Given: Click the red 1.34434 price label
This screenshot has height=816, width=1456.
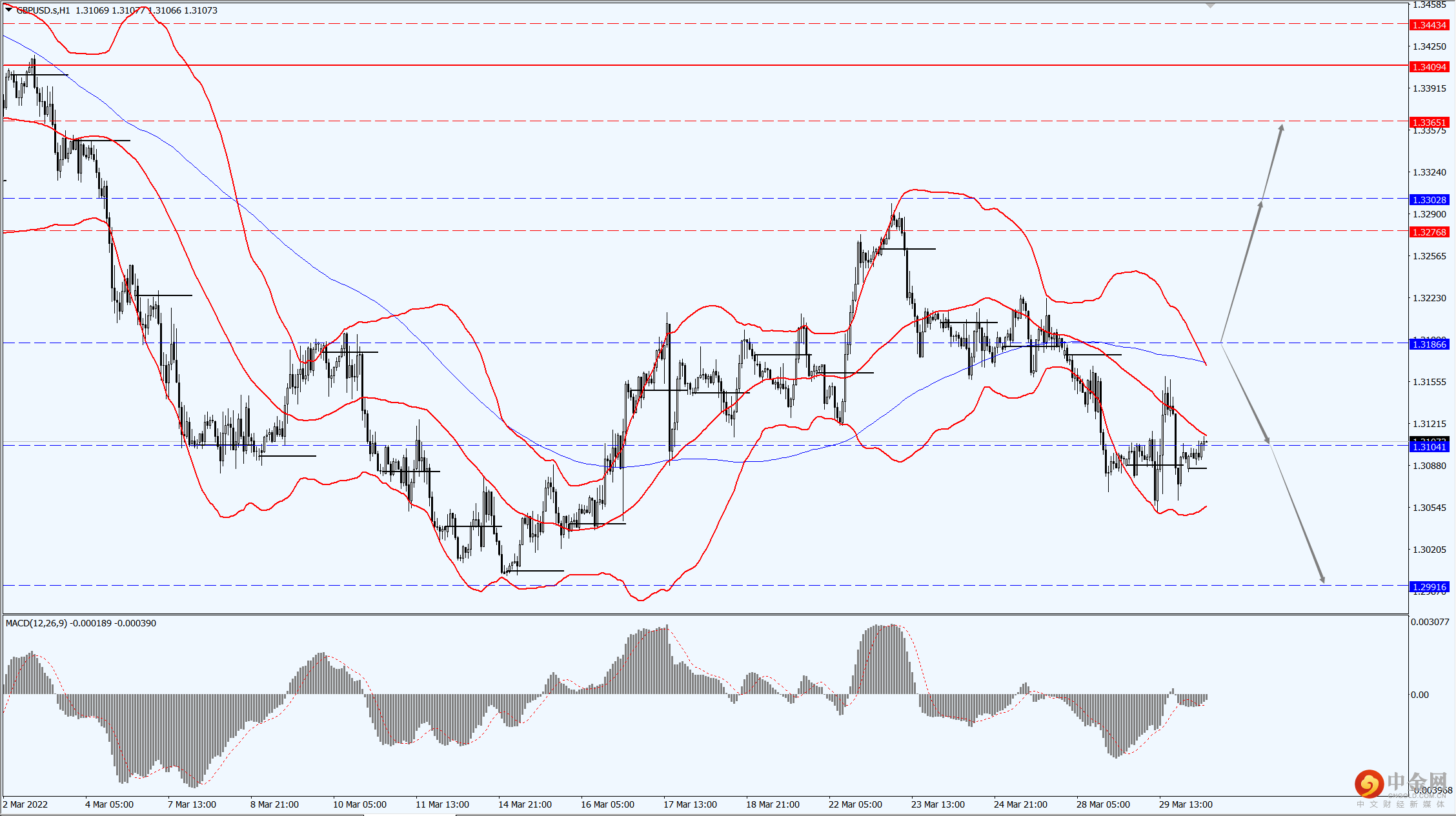Looking at the screenshot, I should tap(1430, 25).
